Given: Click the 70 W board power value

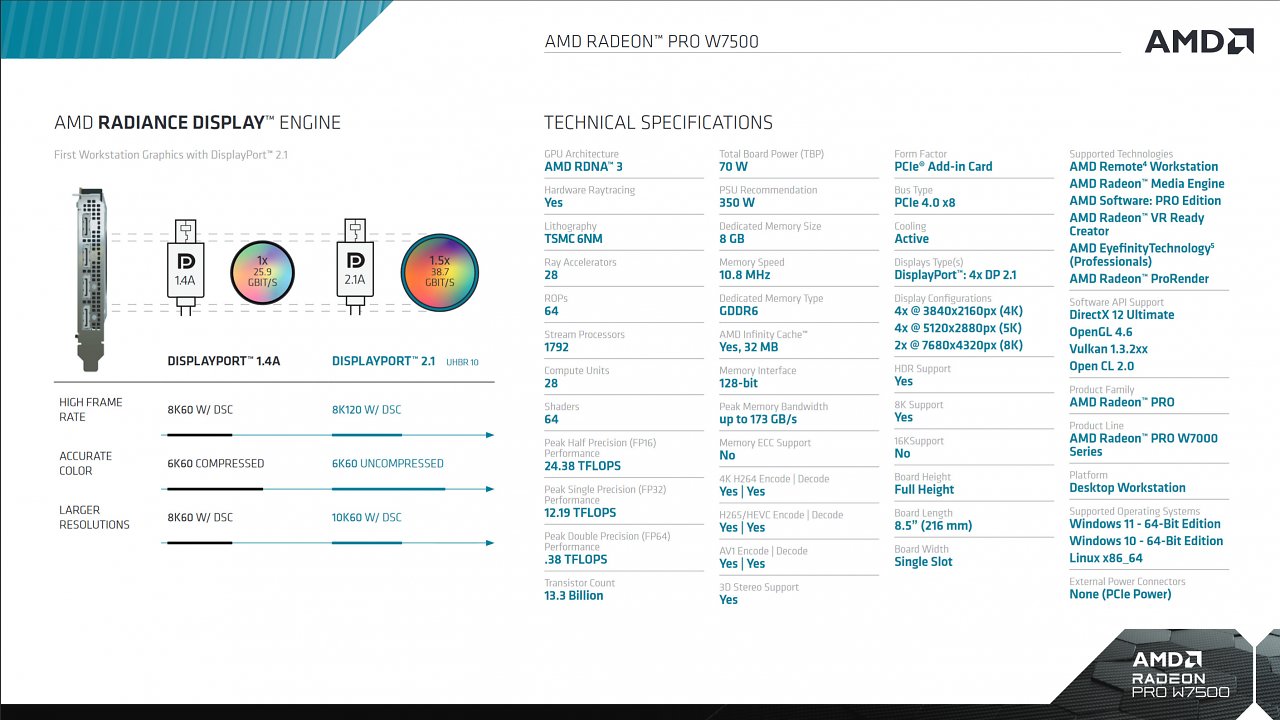Looking at the screenshot, I should click(x=733, y=167).
